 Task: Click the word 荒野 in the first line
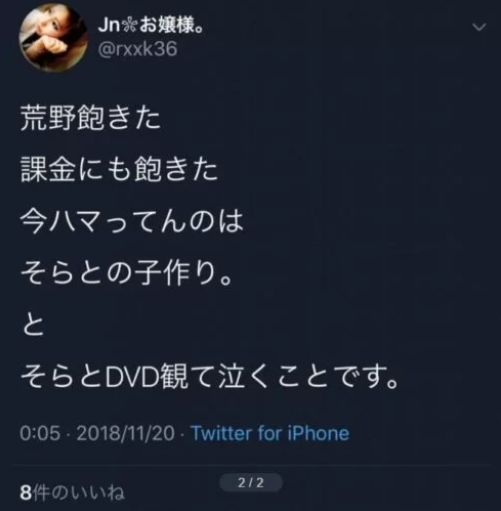coord(48,118)
